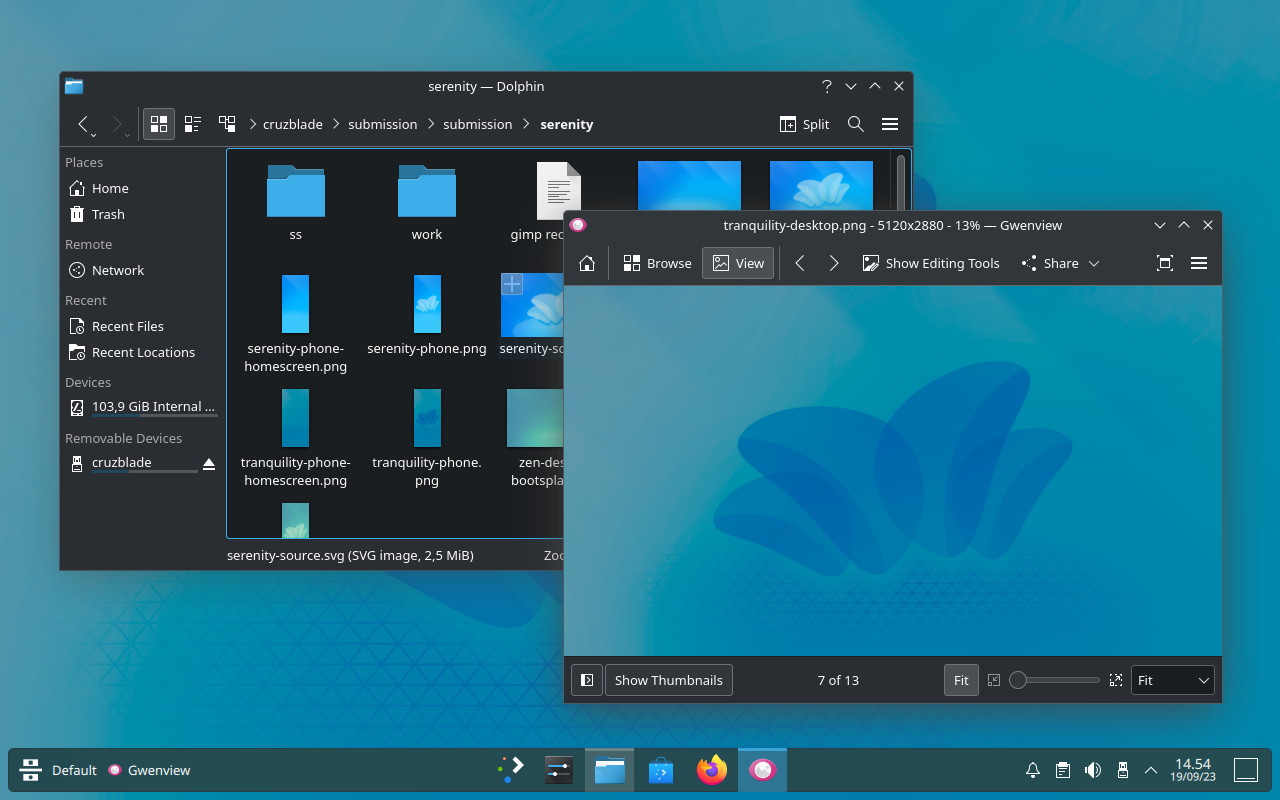Open the Gwenview hamburger menu
This screenshot has width=1280, height=800.
tap(1198, 263)
